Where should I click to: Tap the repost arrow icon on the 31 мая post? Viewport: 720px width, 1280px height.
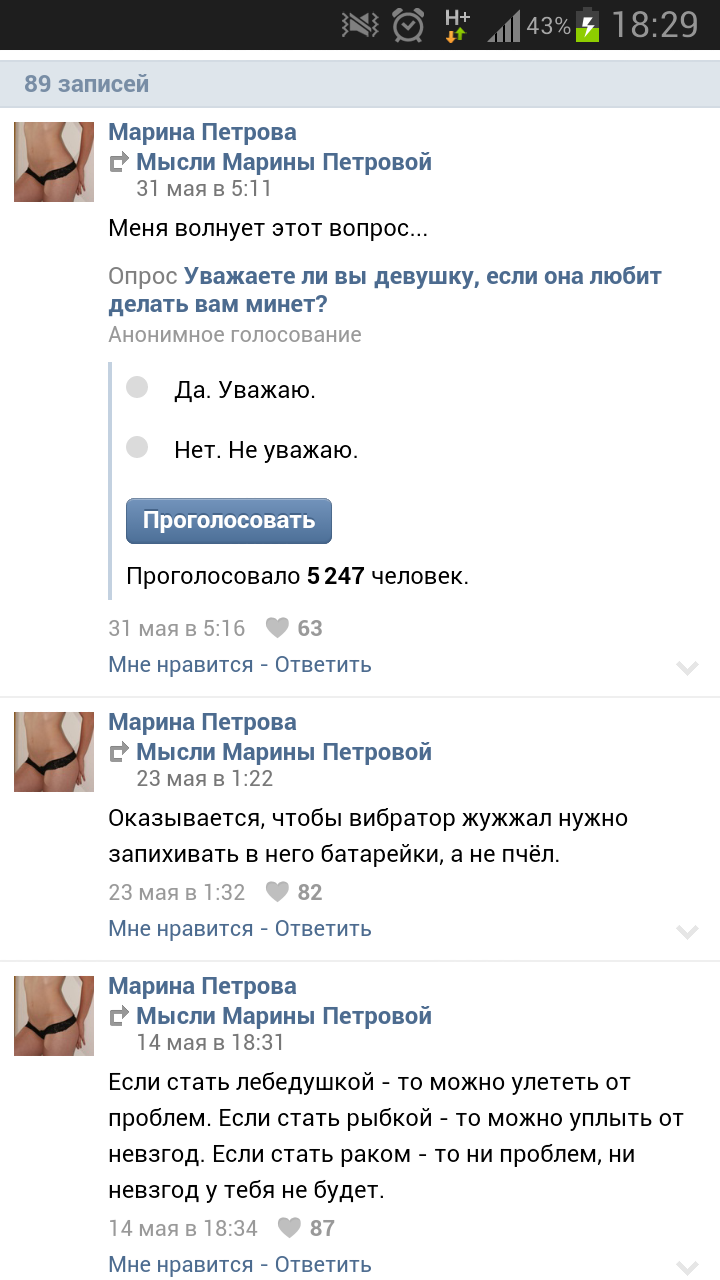point(119,162)
